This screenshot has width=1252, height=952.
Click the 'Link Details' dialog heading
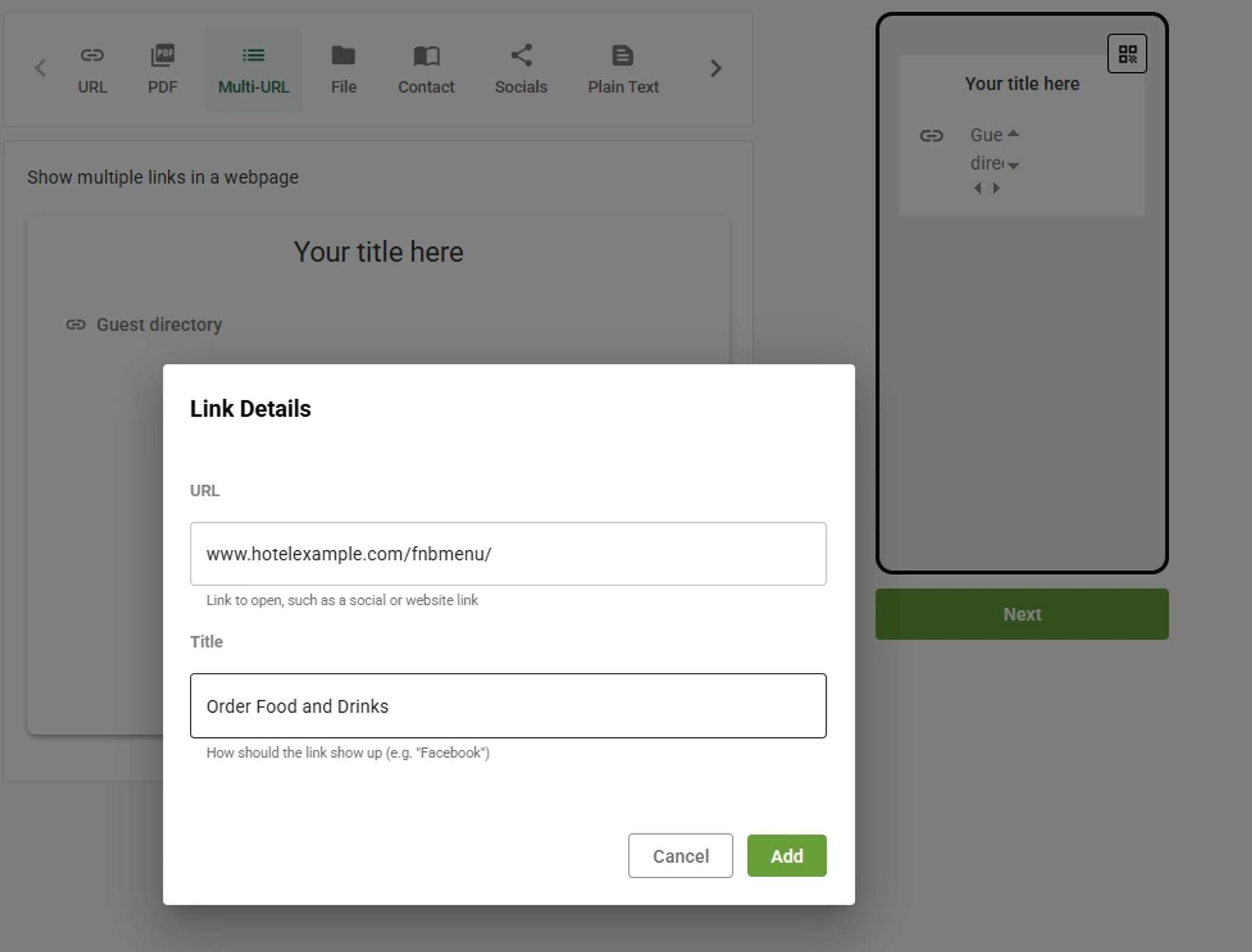[250, 408]
